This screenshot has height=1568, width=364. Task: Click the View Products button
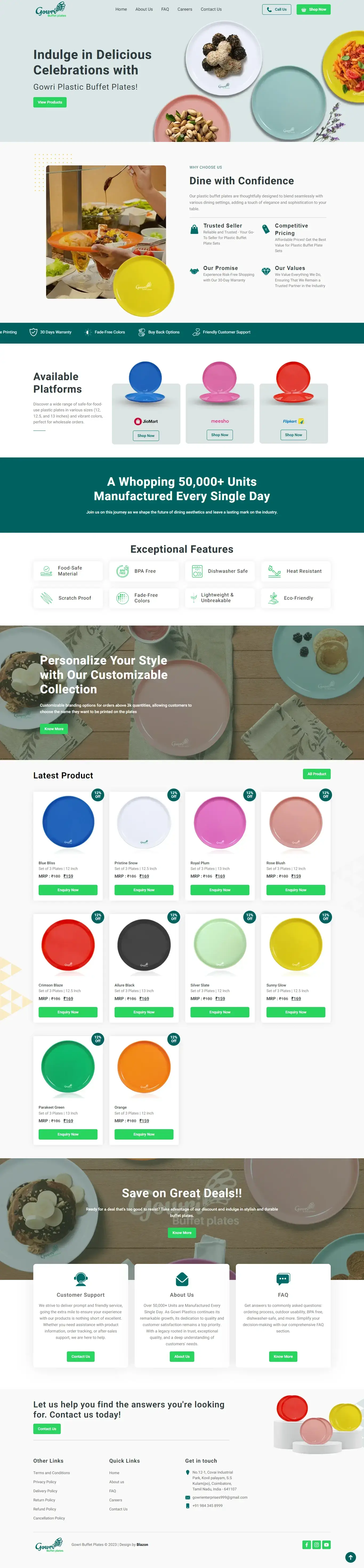50,102
